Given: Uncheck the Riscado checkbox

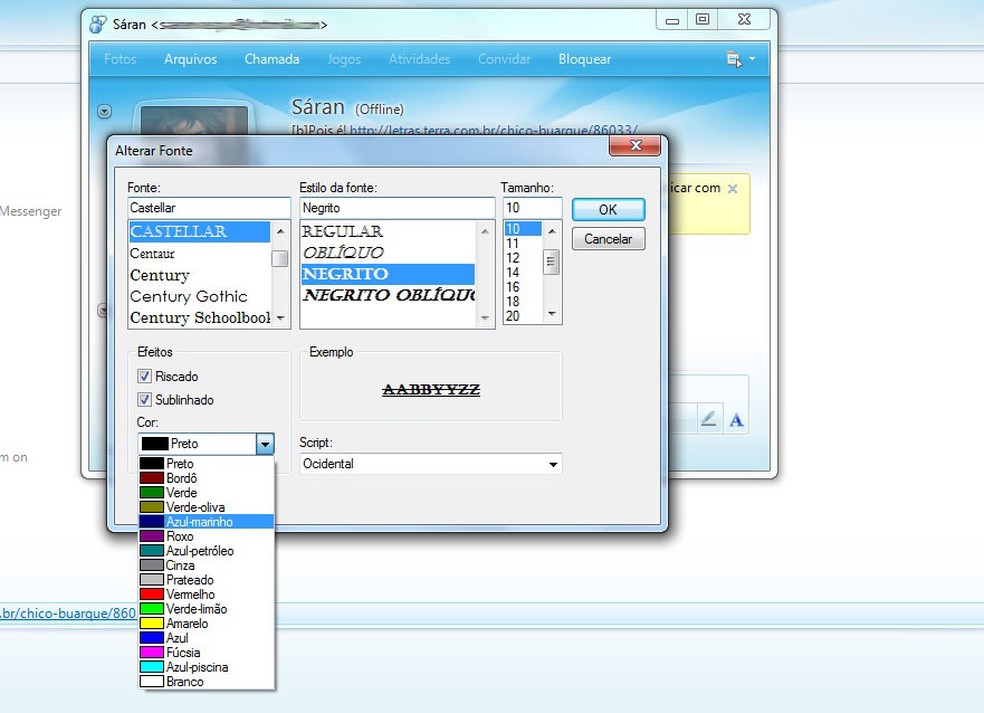Looking at the screenshot, I should click(146, 377).
